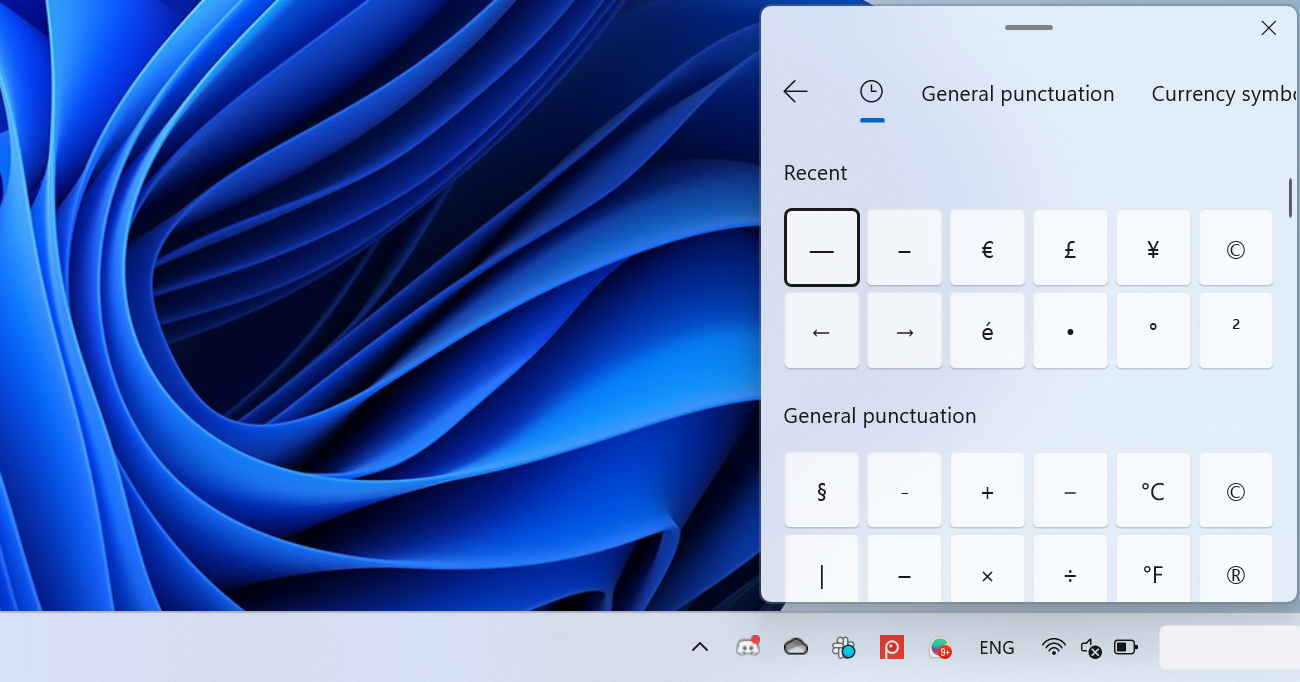1300x682 pixels.
Task: Insert the superscript two ² symbol
Action: pos(1236,331)
